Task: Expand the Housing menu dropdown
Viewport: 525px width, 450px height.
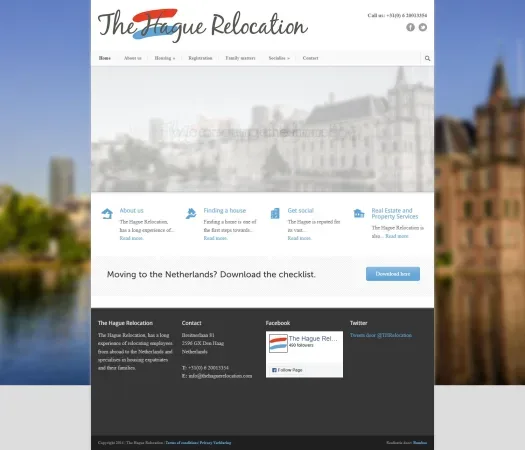Action: [165, 58]
